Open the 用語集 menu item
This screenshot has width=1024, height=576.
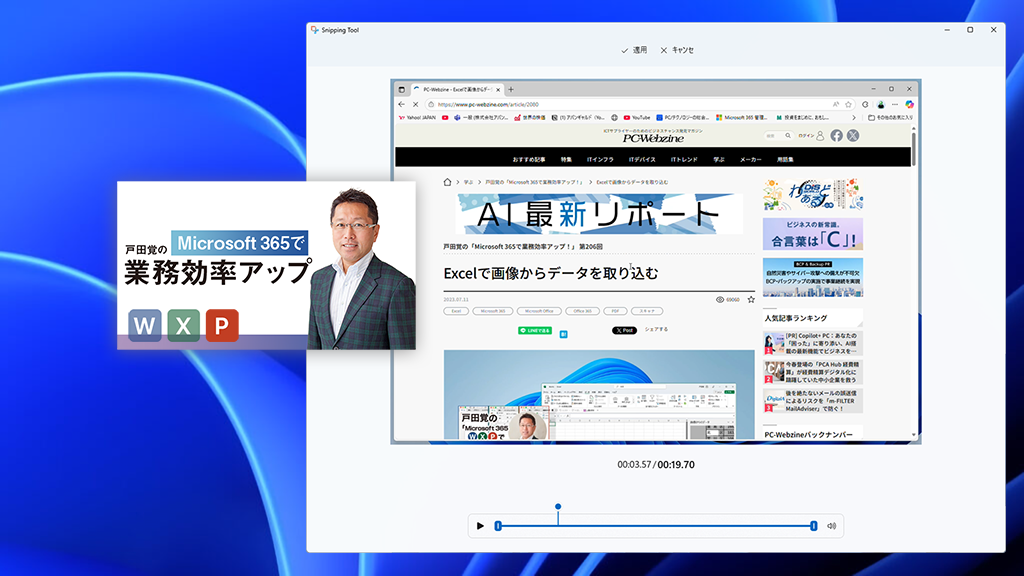click(x=785, y=159)
